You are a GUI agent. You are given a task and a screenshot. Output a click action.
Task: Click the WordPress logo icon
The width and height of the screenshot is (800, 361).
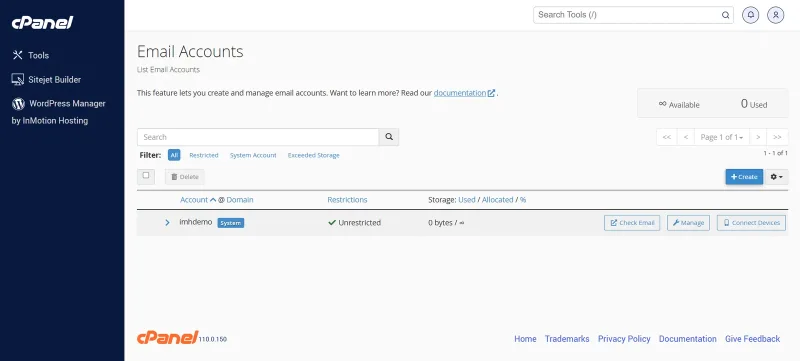pos(18,104)
